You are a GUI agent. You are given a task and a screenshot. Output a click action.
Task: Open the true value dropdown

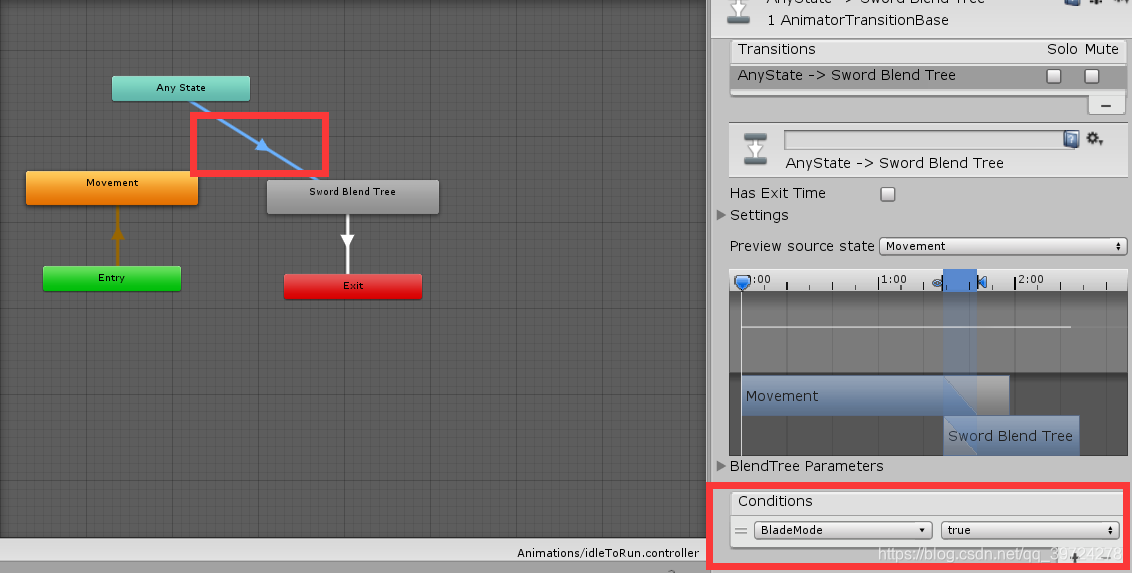point(1030,530)
